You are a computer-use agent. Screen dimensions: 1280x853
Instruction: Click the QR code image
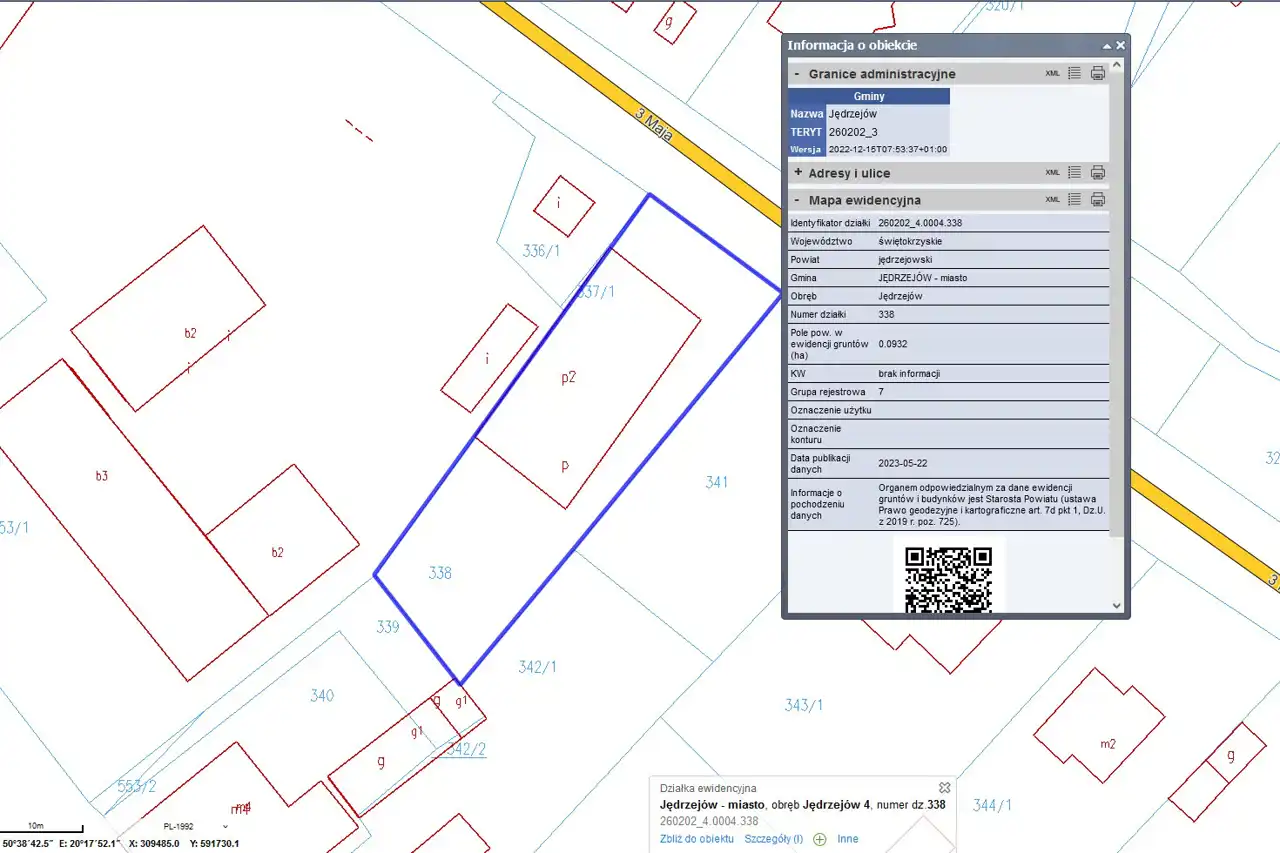[947, 578]
